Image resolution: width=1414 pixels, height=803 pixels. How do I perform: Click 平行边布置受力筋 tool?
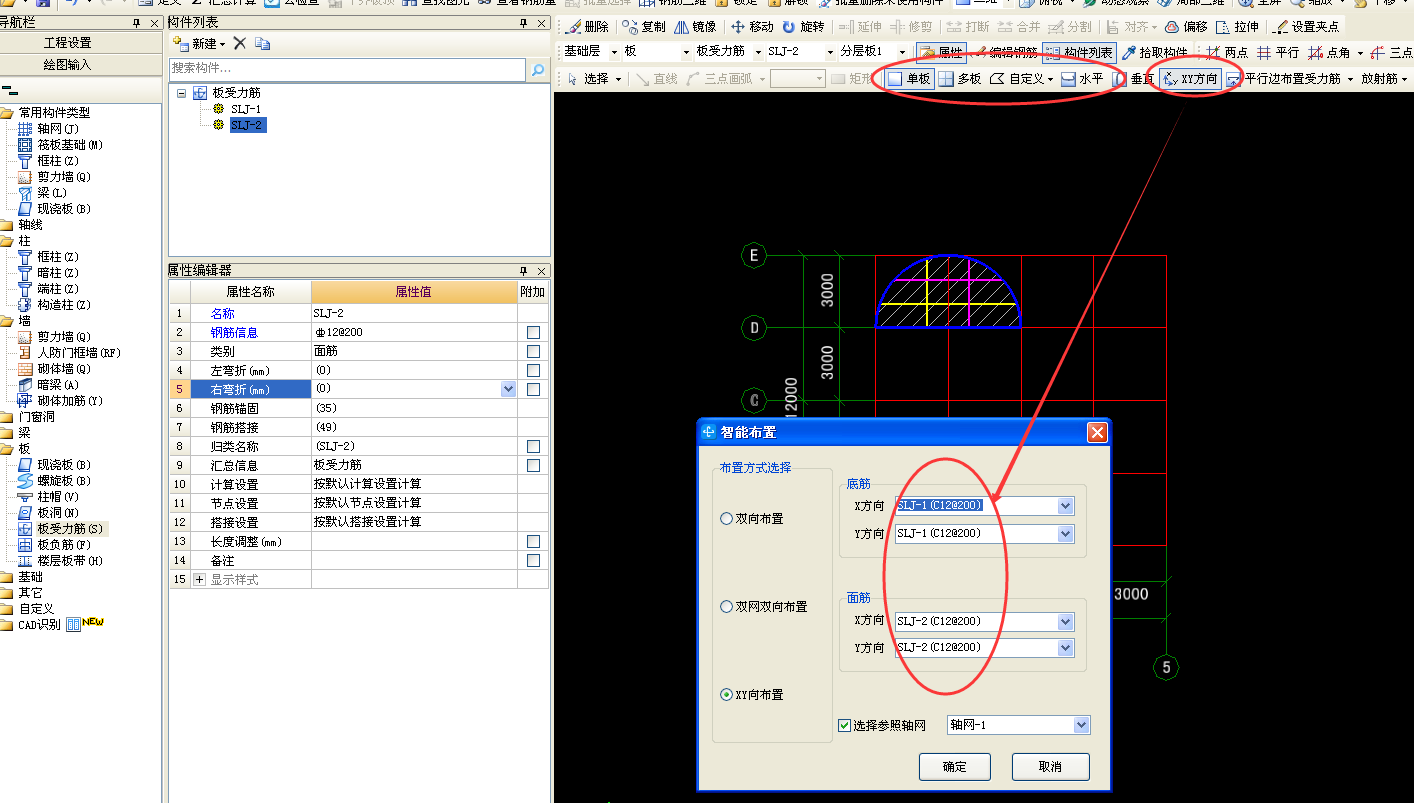1283,78
